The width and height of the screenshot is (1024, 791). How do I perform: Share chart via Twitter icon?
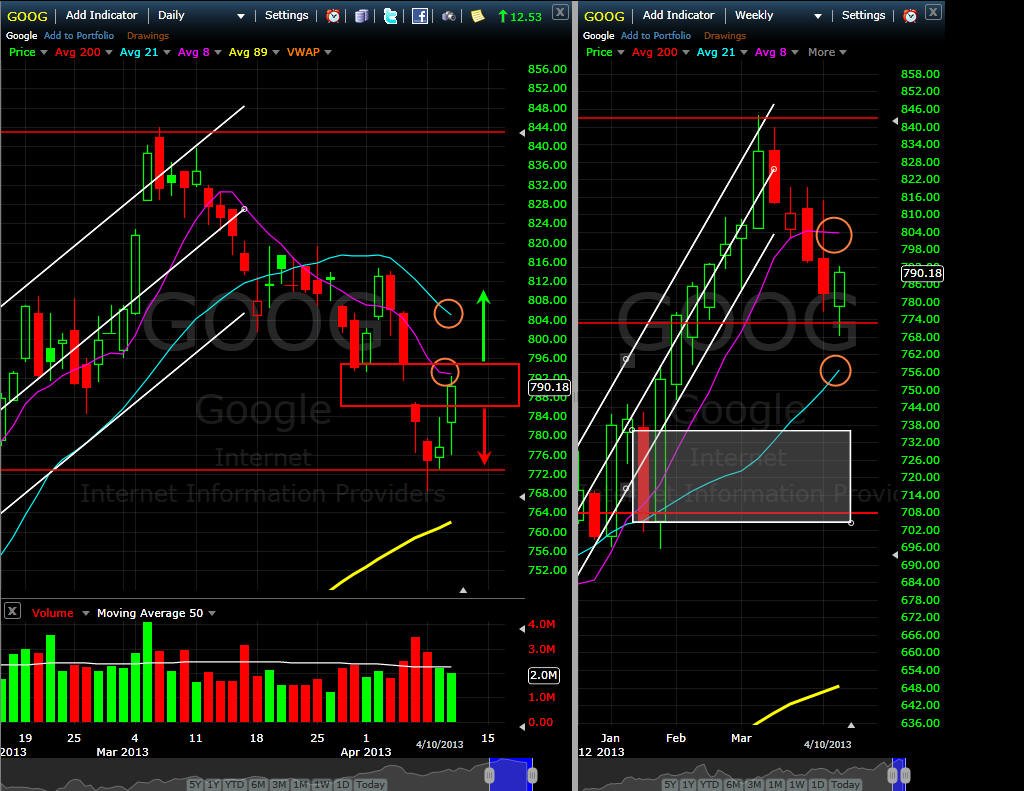(391, 16)
